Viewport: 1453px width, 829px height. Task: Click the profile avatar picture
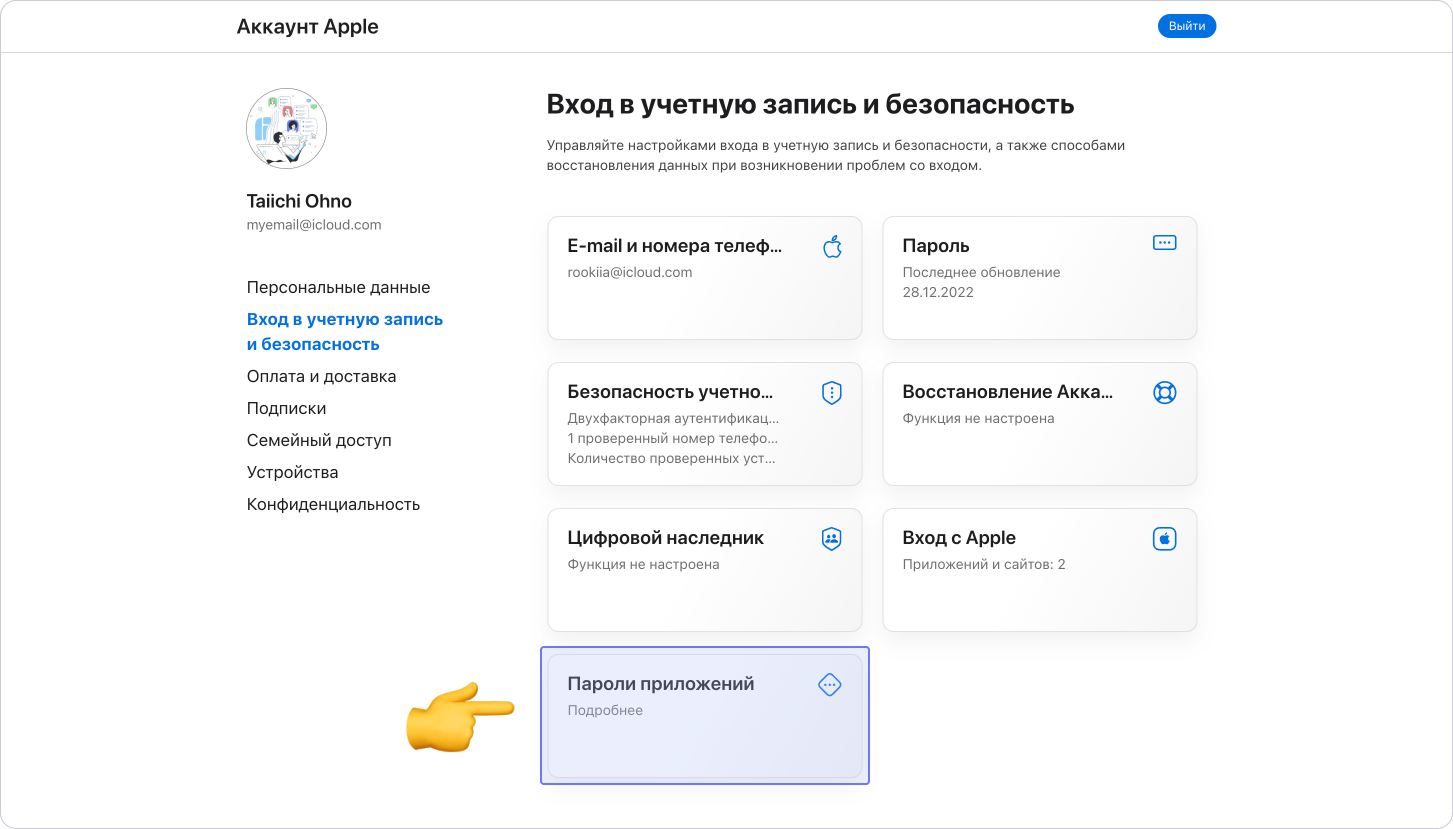pyautogui.click(x=286, y=128)
